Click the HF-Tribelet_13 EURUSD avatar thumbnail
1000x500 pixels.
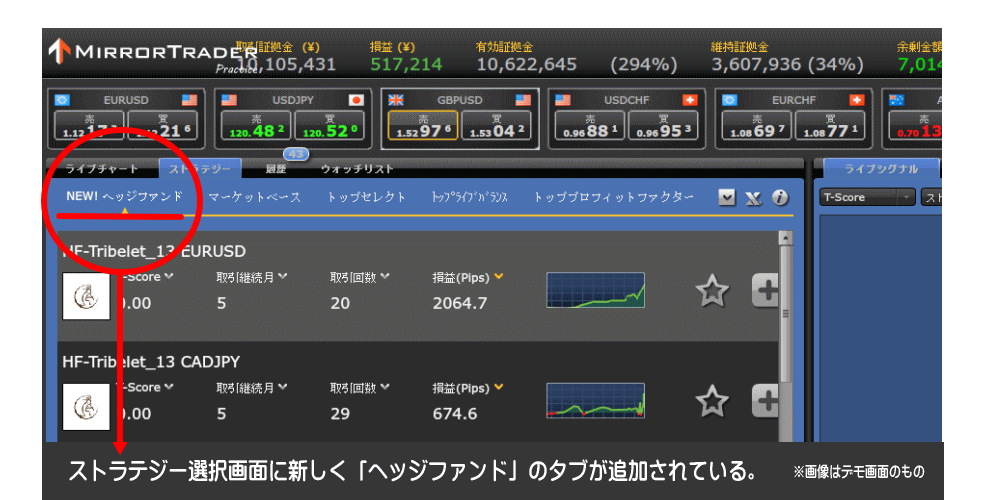(86, 297)
